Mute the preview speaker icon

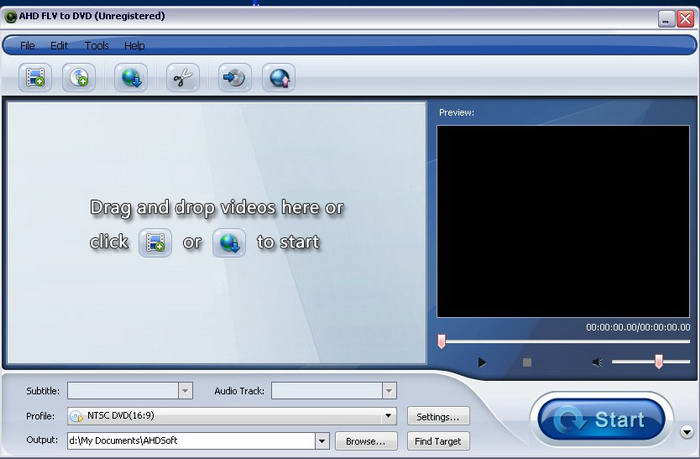pos(597,362)
